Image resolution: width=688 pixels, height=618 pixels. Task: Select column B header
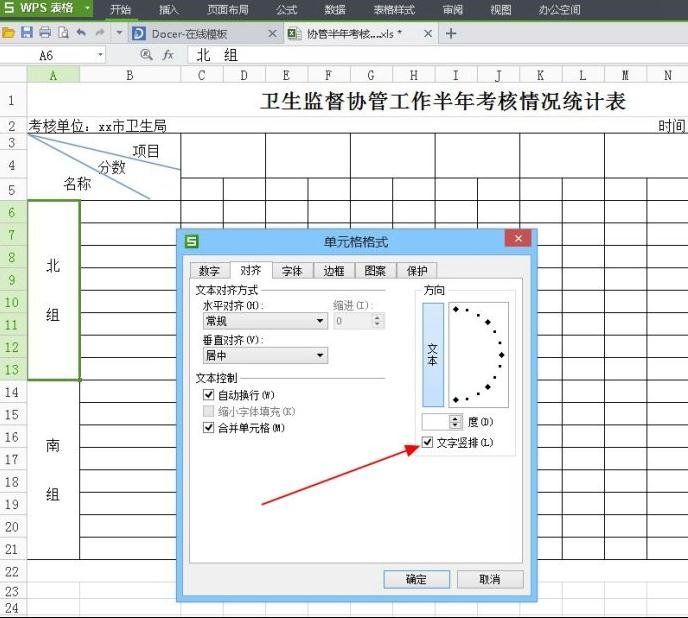(130, 75)
